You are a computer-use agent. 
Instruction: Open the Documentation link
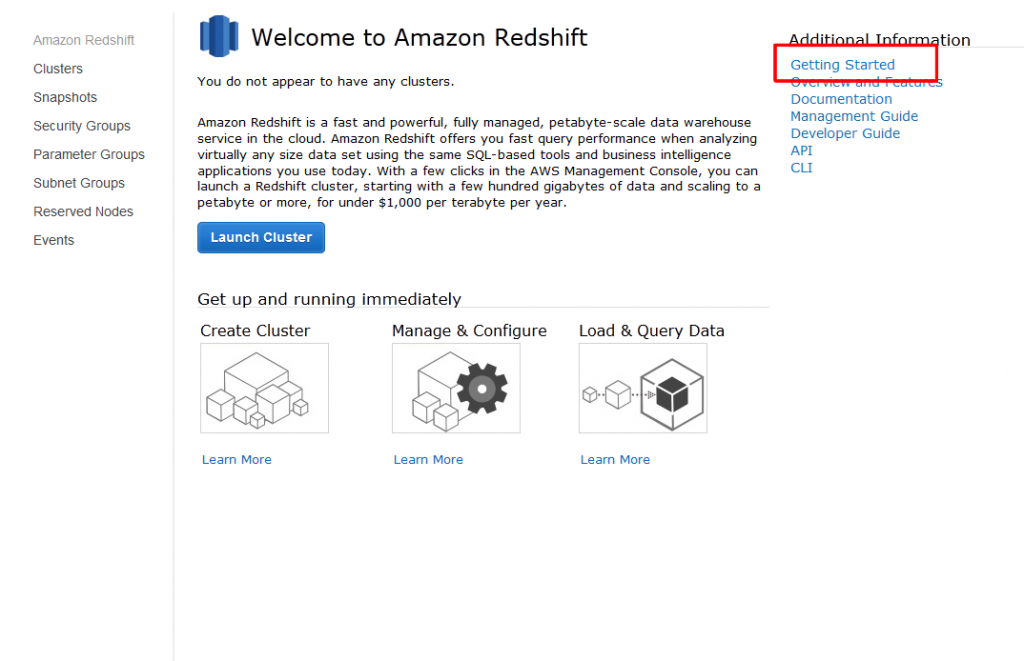[841, 99]
